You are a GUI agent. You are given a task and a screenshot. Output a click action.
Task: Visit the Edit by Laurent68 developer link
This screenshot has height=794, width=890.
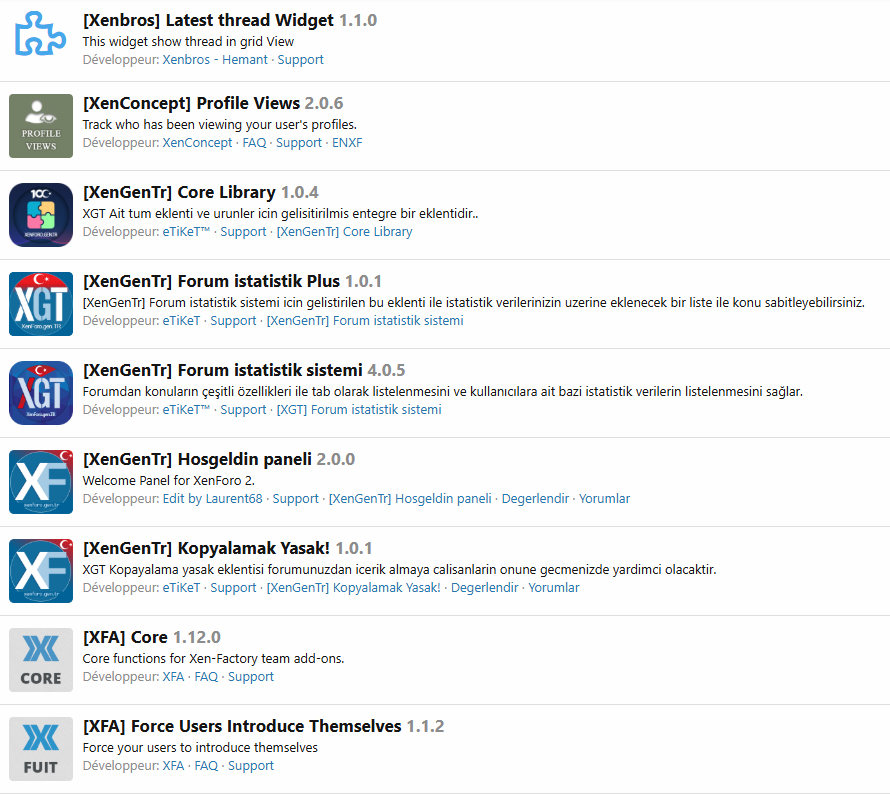click(213, 499)
